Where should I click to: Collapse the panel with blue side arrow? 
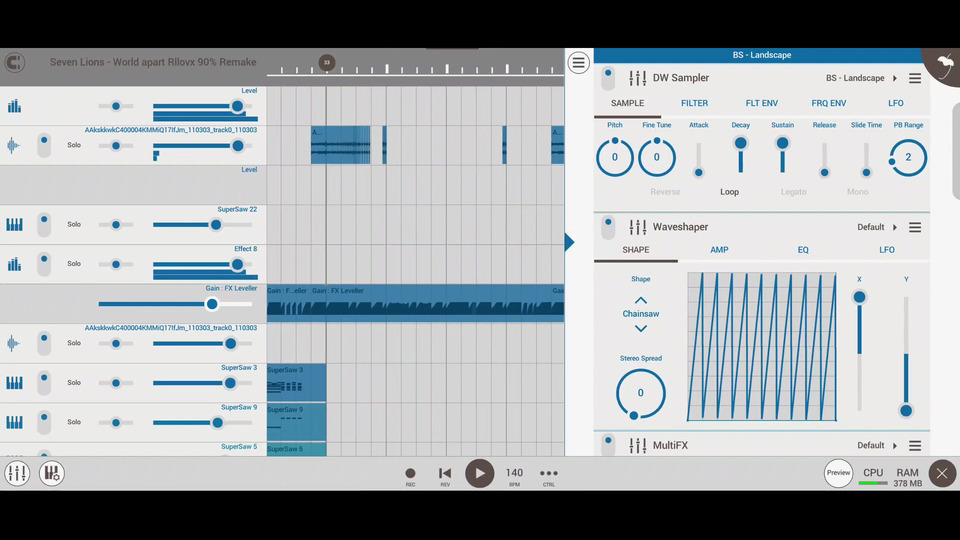click(x=569, y=242)
